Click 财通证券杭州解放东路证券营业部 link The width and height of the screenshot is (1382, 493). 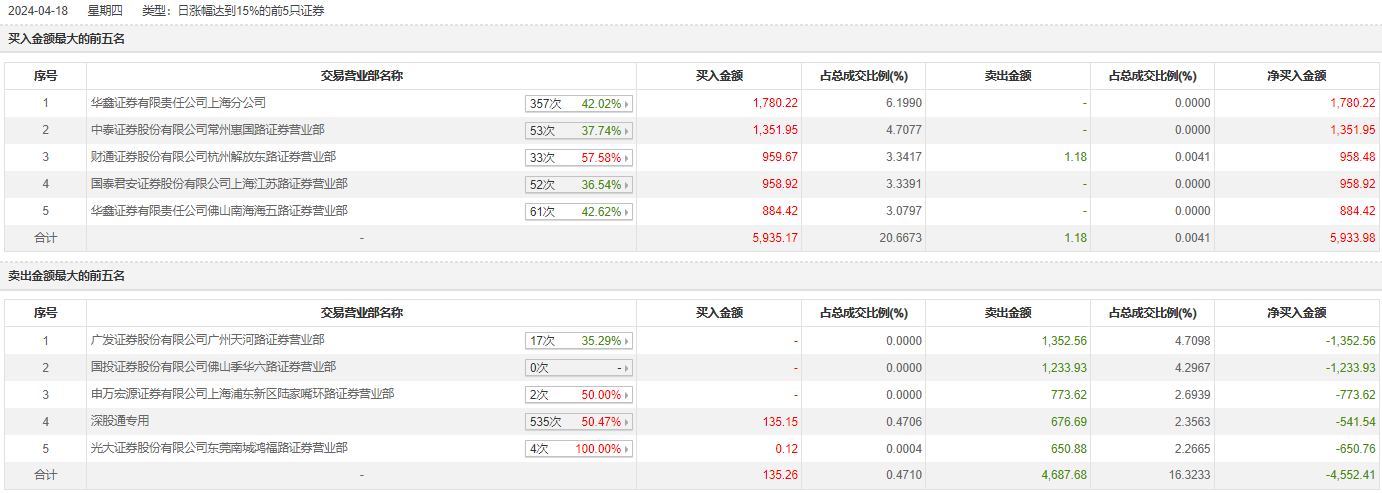(213, 157)
